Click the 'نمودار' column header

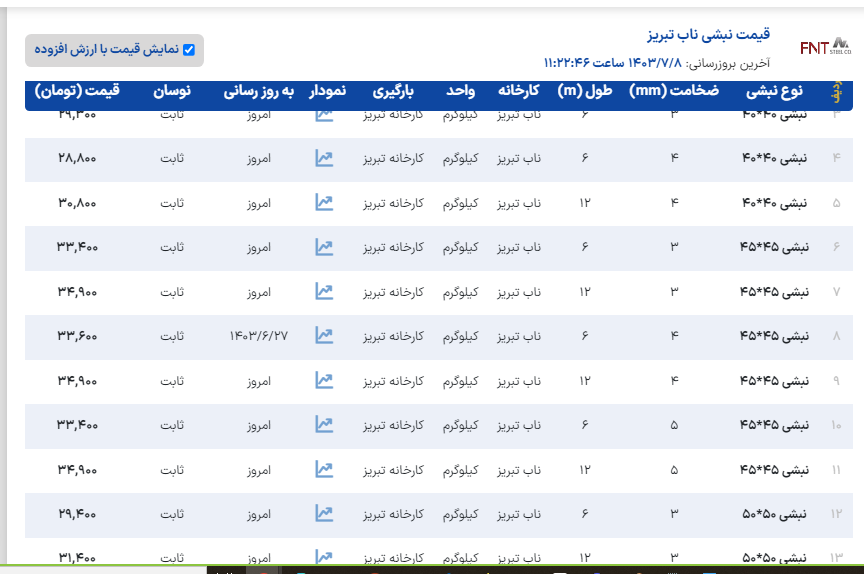coord(327,91)
